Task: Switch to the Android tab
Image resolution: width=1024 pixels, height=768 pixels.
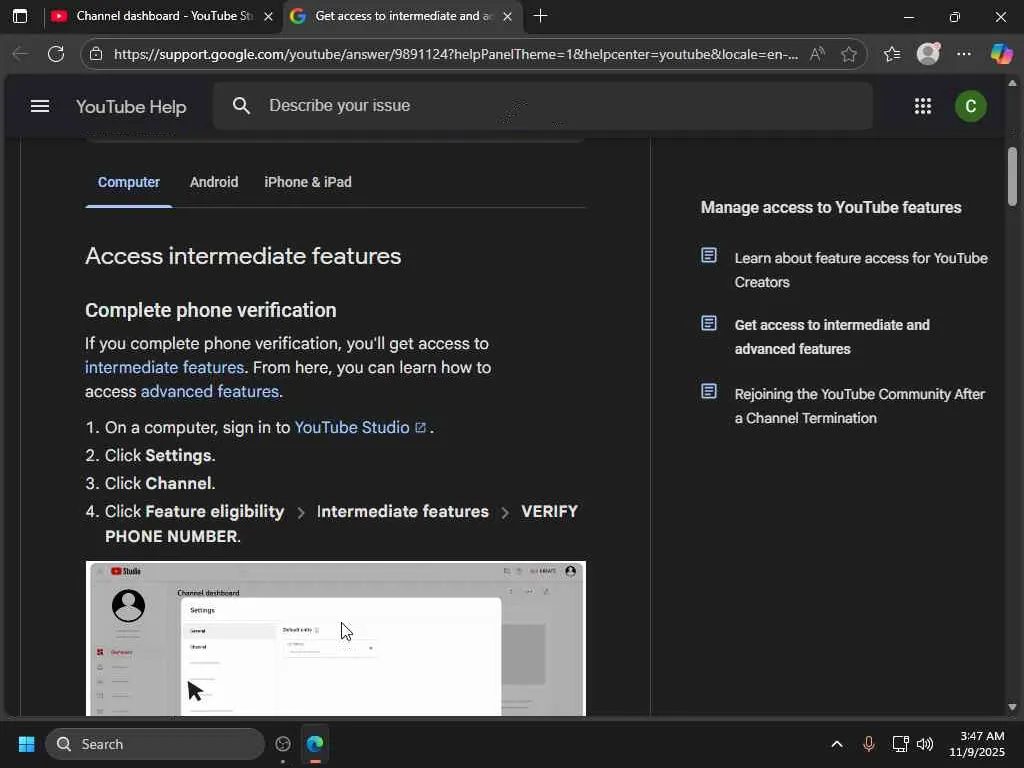Action: (214, 182)
